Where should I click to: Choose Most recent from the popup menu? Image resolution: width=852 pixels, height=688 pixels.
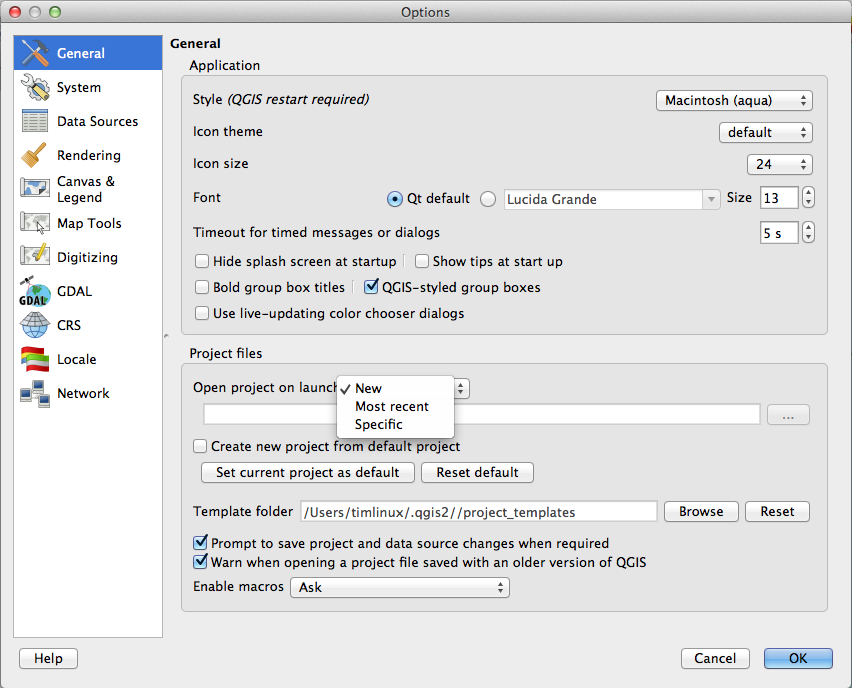[391, 407]
